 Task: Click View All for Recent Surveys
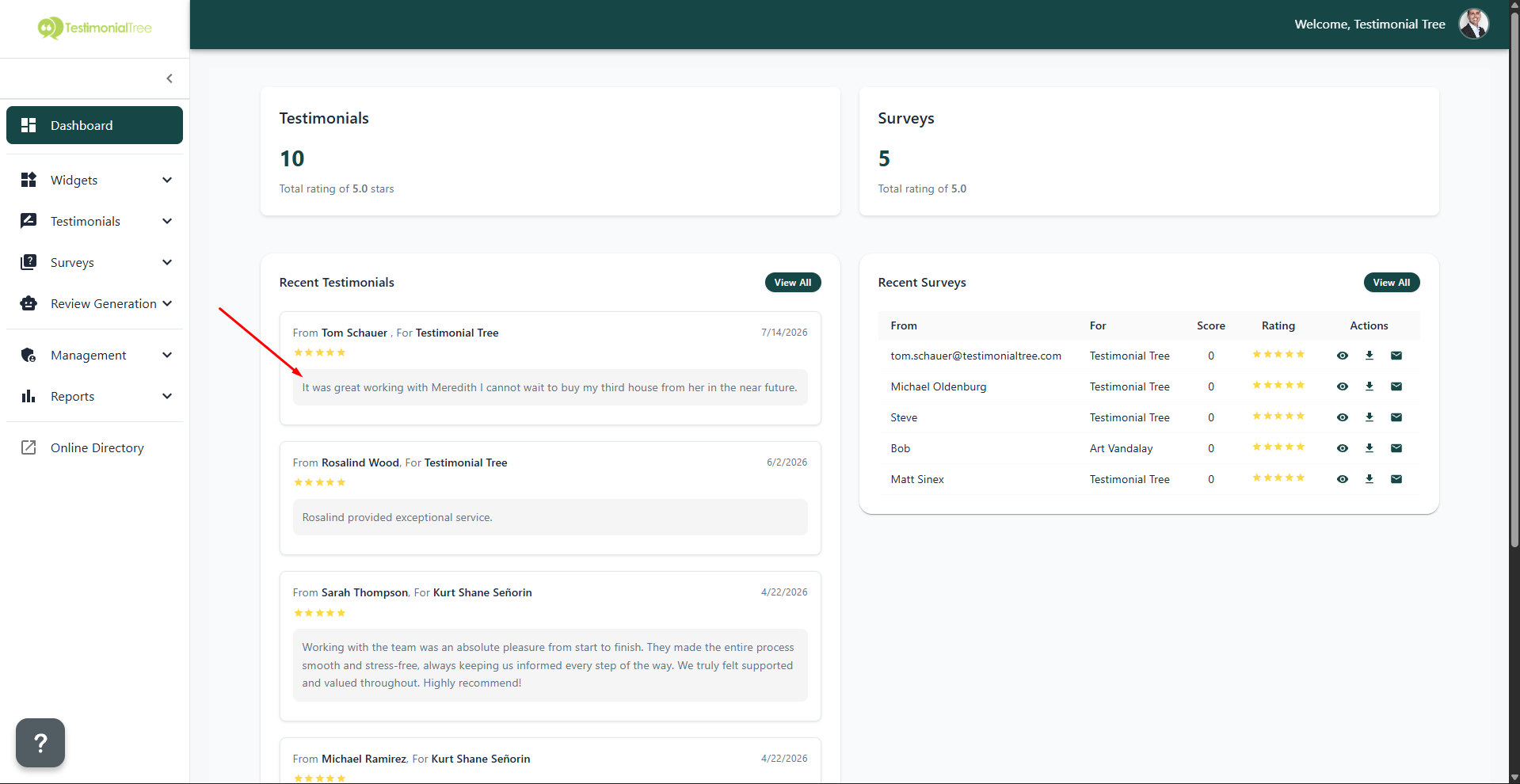tap(1392, 283)
